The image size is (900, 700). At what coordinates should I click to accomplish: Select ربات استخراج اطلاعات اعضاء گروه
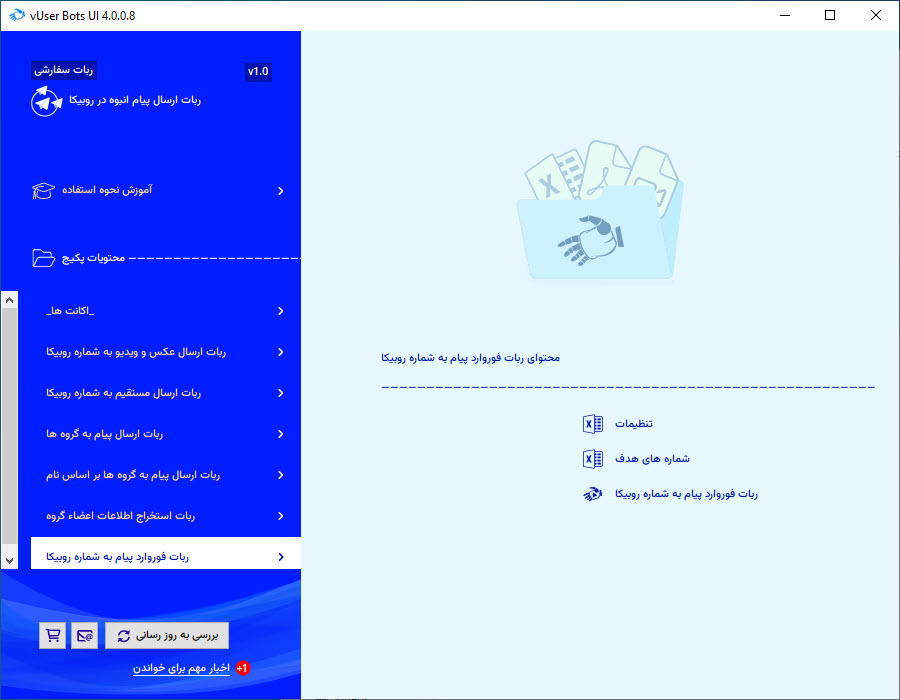[166, 516]
